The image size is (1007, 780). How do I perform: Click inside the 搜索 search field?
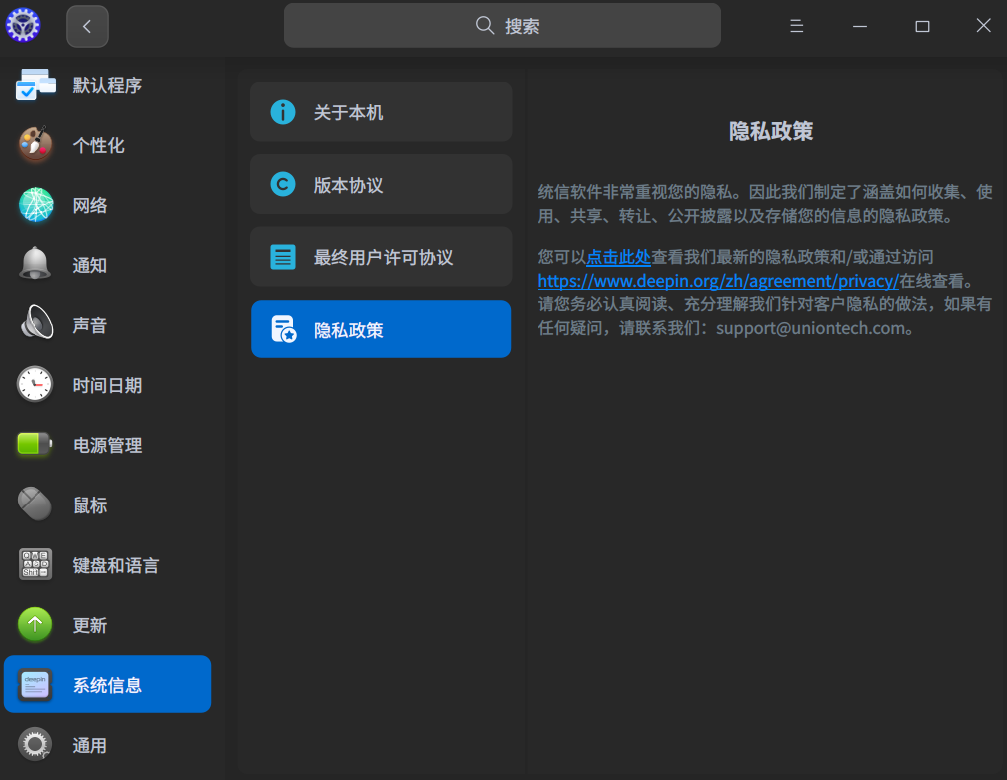point(502,25)
